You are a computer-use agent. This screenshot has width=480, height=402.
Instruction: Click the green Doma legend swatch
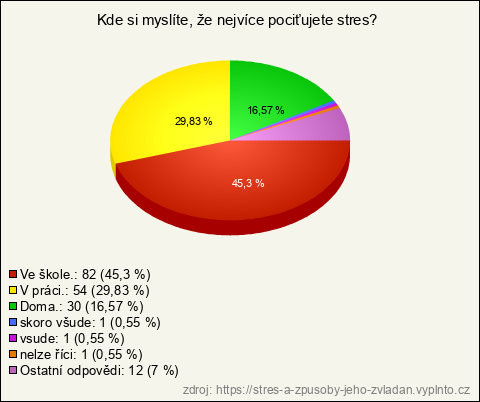pos(13,306)
